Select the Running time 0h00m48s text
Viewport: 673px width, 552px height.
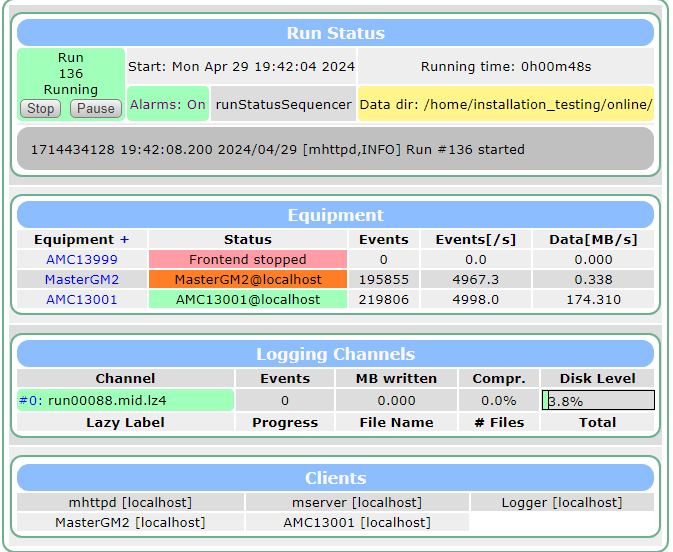(x=506, y=67)
